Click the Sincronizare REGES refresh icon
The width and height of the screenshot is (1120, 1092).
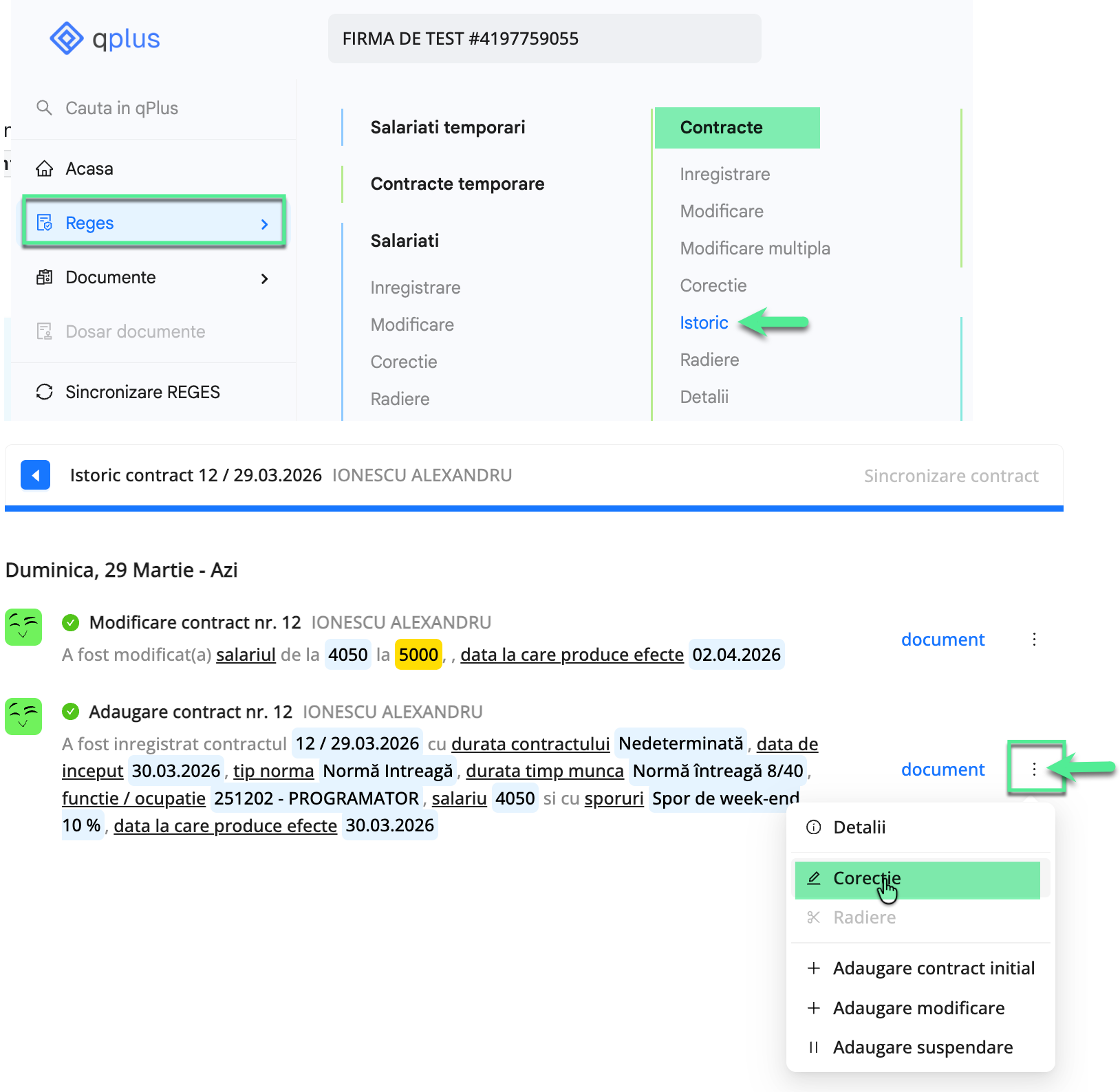(44, 391)
